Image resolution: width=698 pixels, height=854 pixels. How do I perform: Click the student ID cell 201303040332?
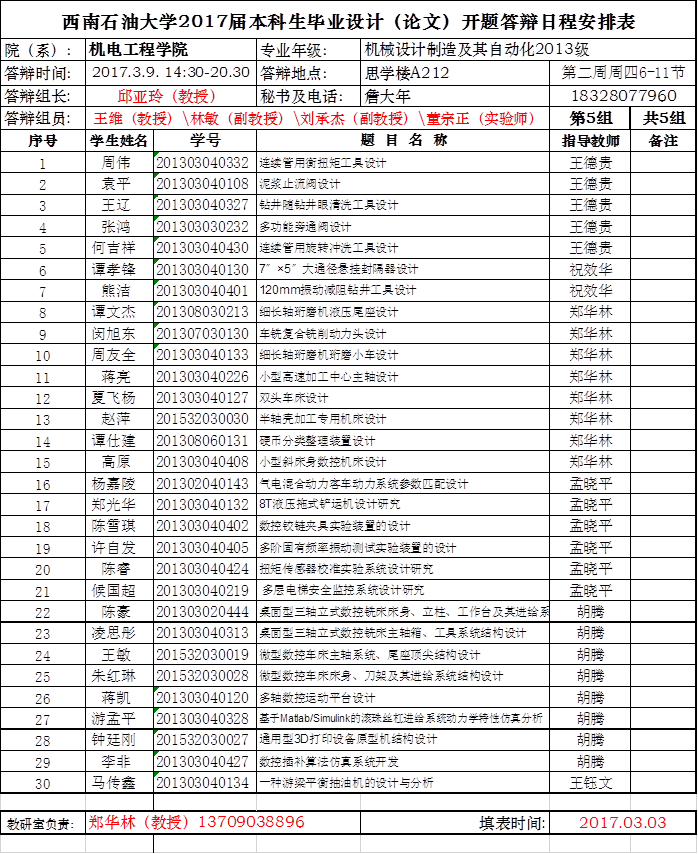[x=204, y=162]
